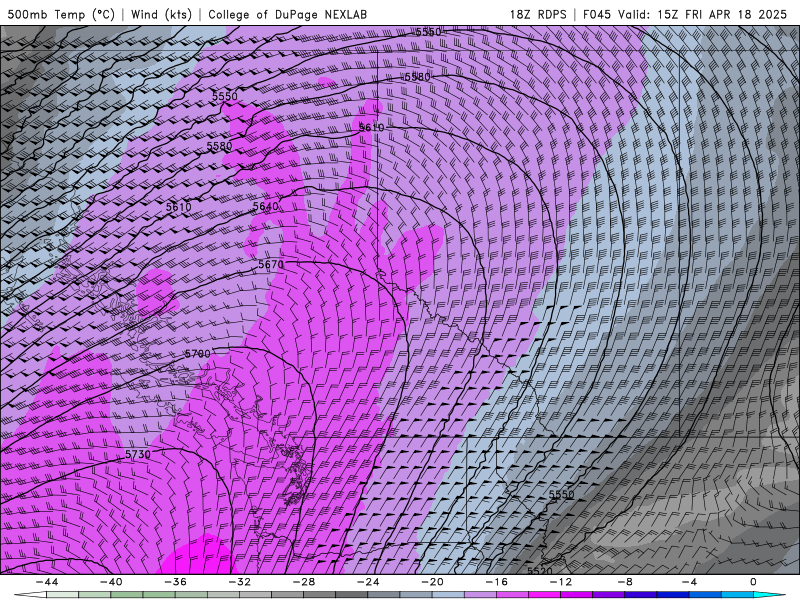800x600 pixels.
Task: Click the 5730 height contour label
Action: click(138, 454)
